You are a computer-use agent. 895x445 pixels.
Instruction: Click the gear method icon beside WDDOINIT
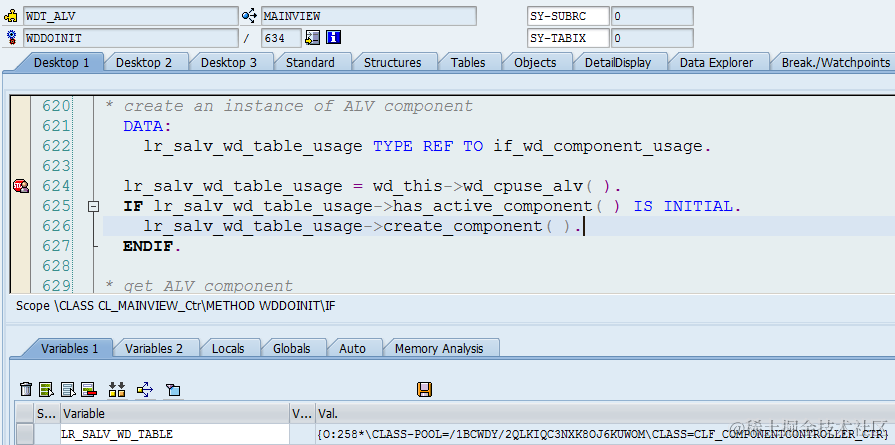tap(11, 38)
